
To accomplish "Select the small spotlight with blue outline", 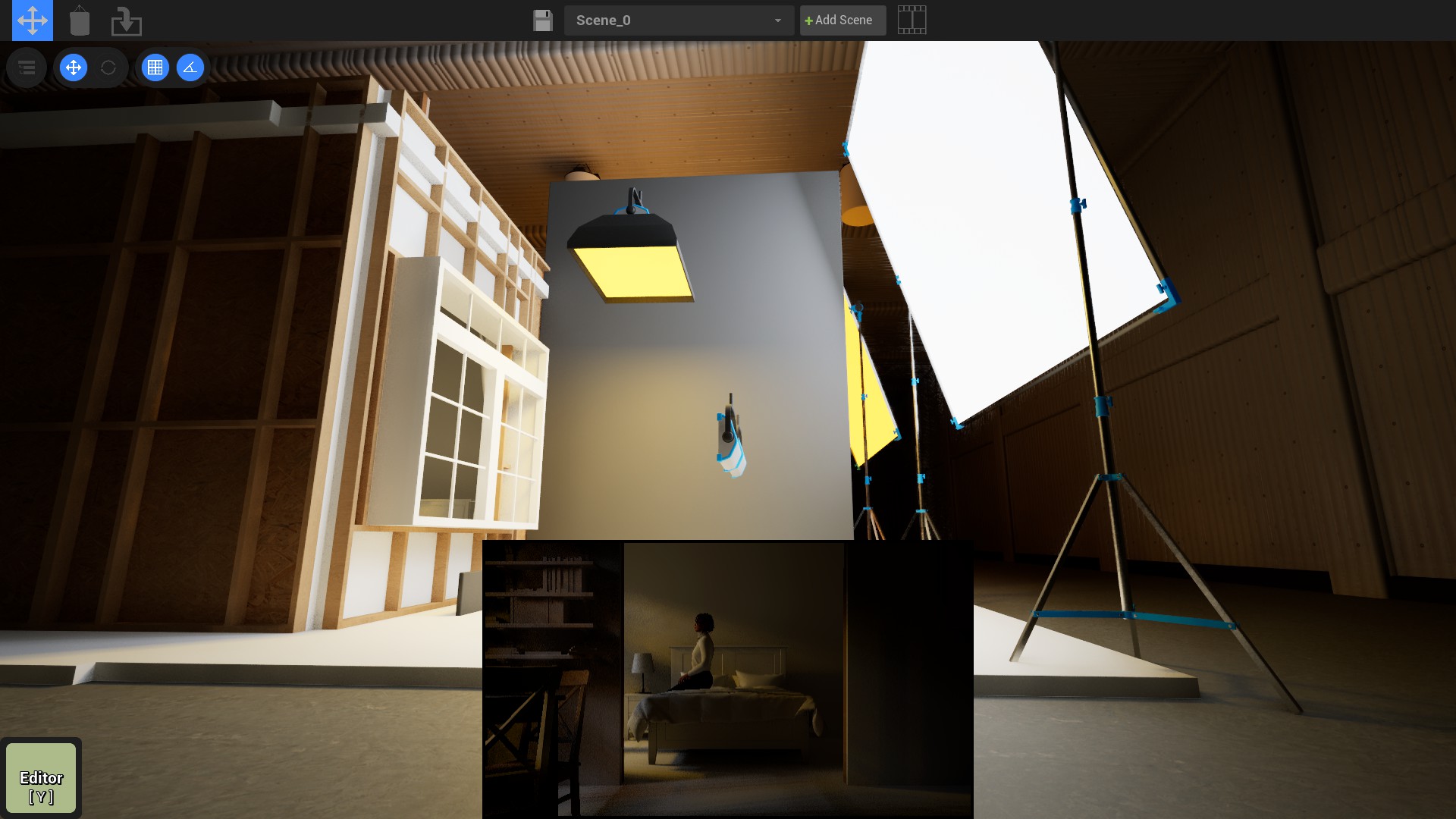I will [x=731, y=444].
